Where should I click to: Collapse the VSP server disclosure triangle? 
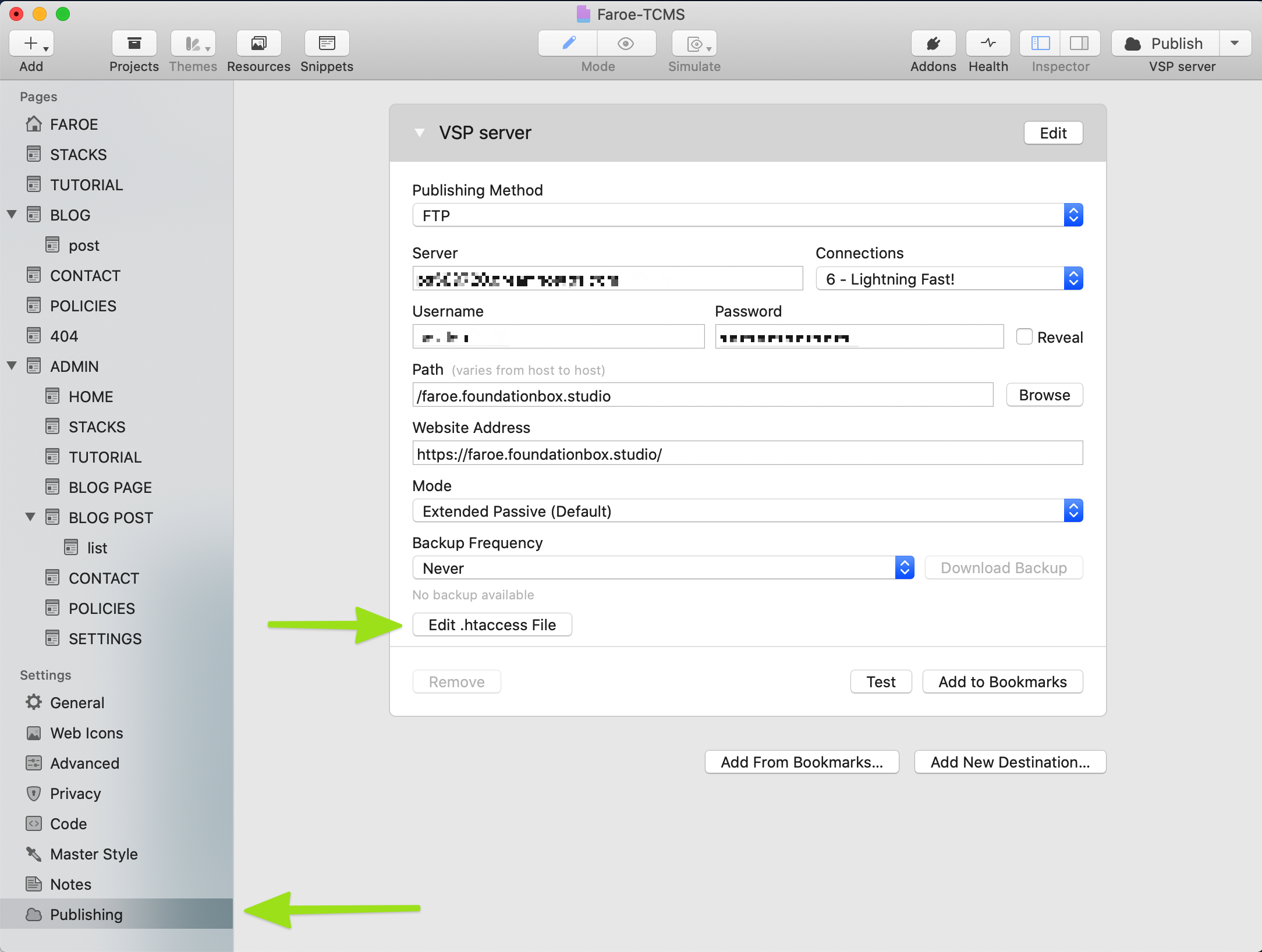tap(419, 133)
